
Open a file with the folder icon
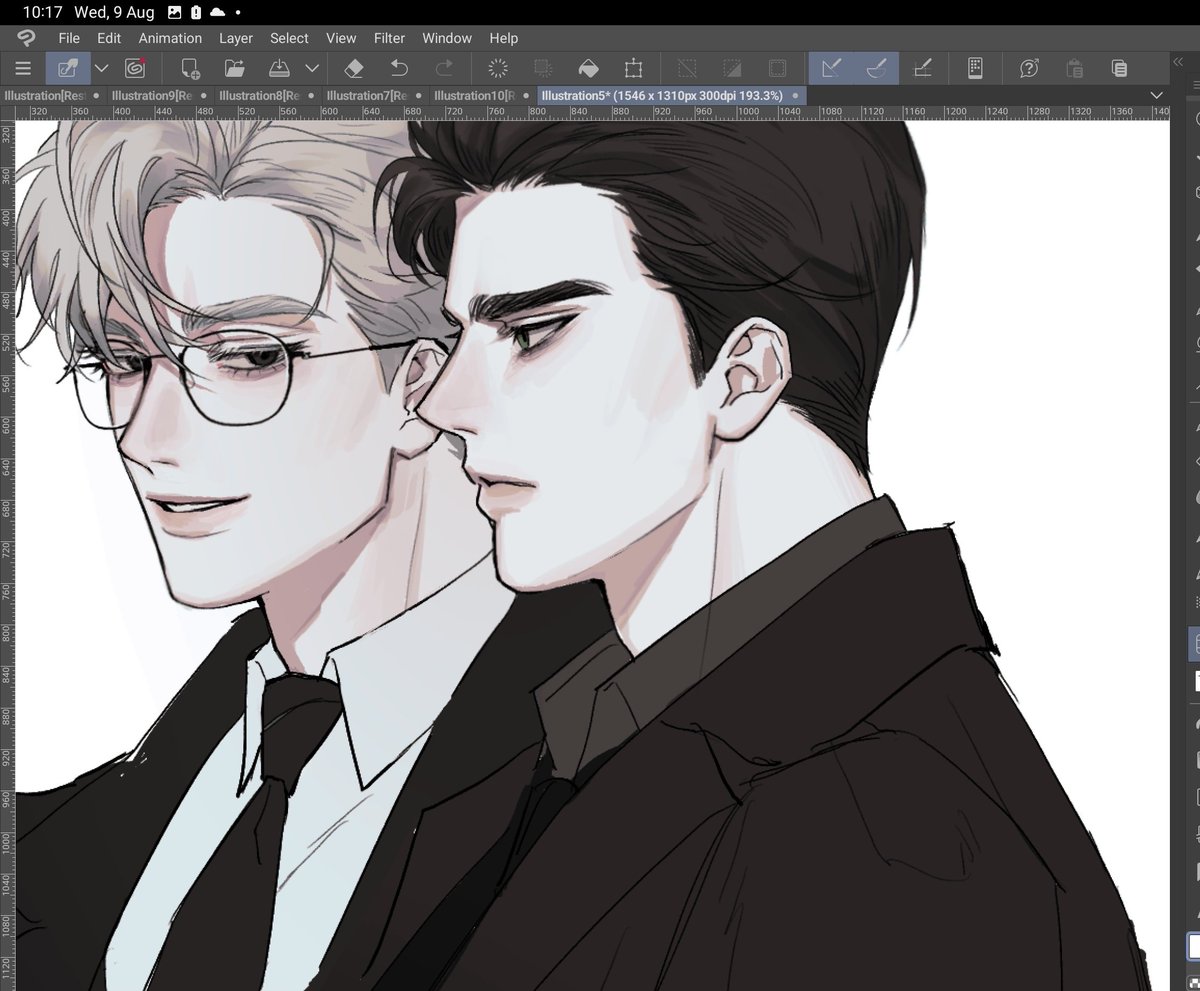(235, 68)
